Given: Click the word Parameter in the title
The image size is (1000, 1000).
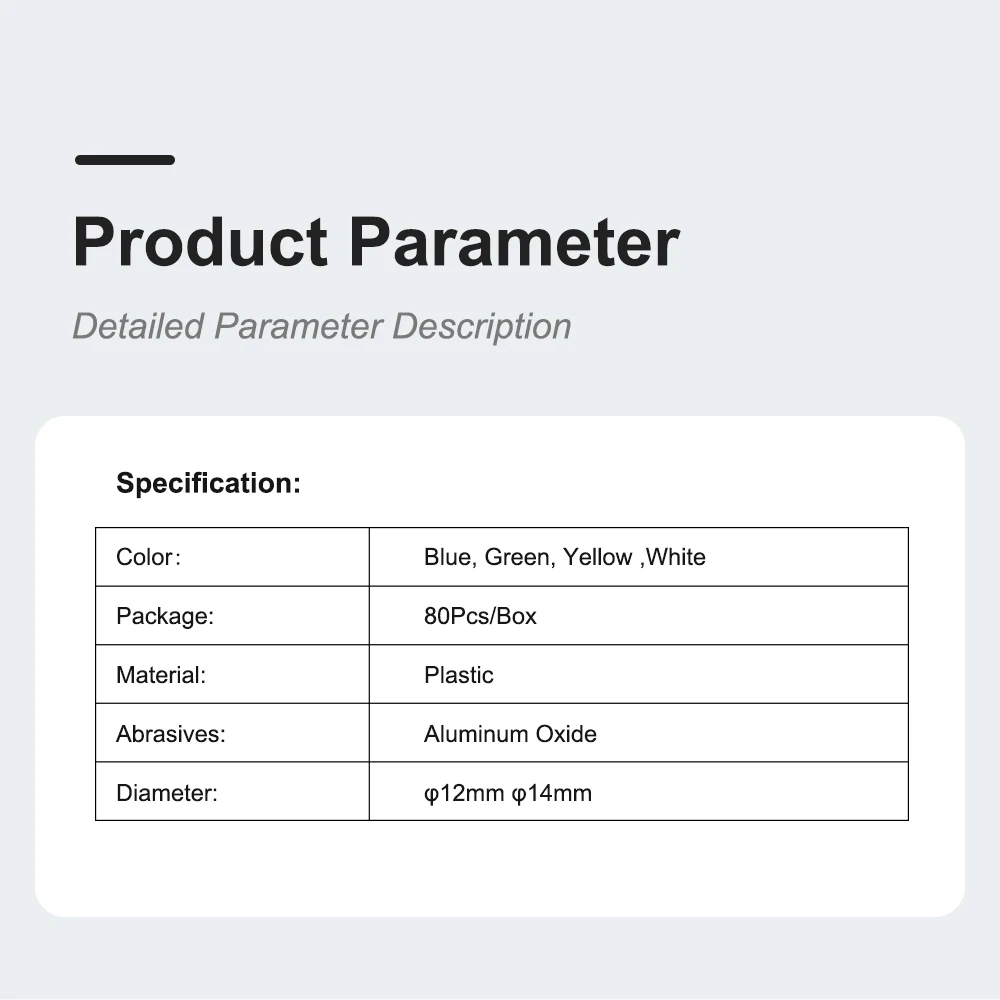Looking at the screenshot, I should coord(514,242).
